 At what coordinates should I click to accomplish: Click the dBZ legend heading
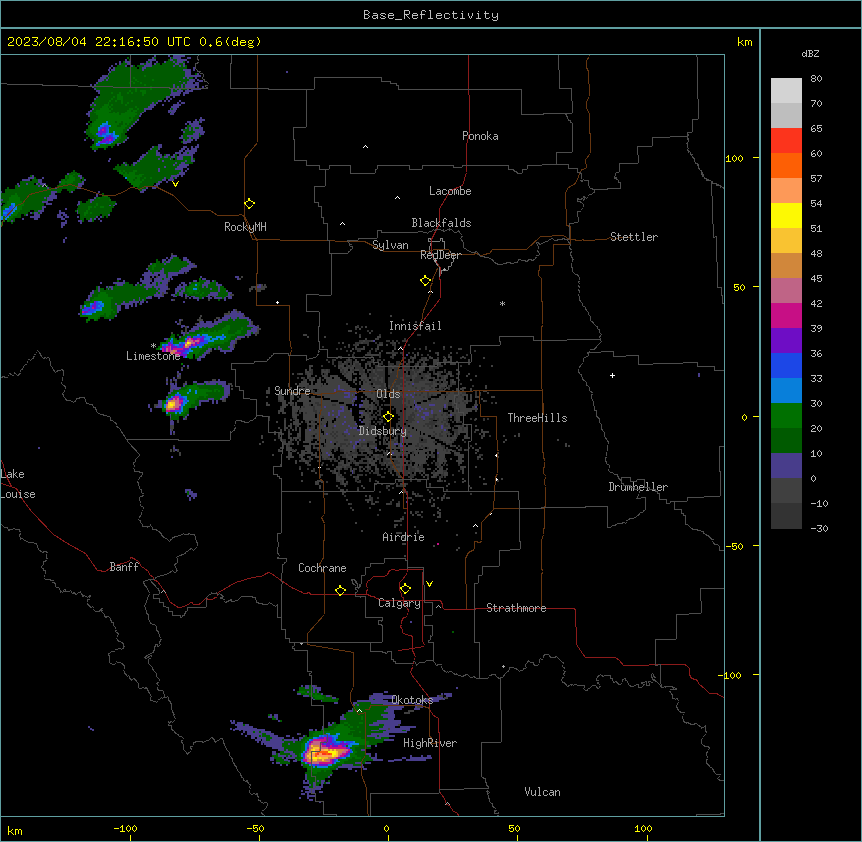(x=810, y=53)
